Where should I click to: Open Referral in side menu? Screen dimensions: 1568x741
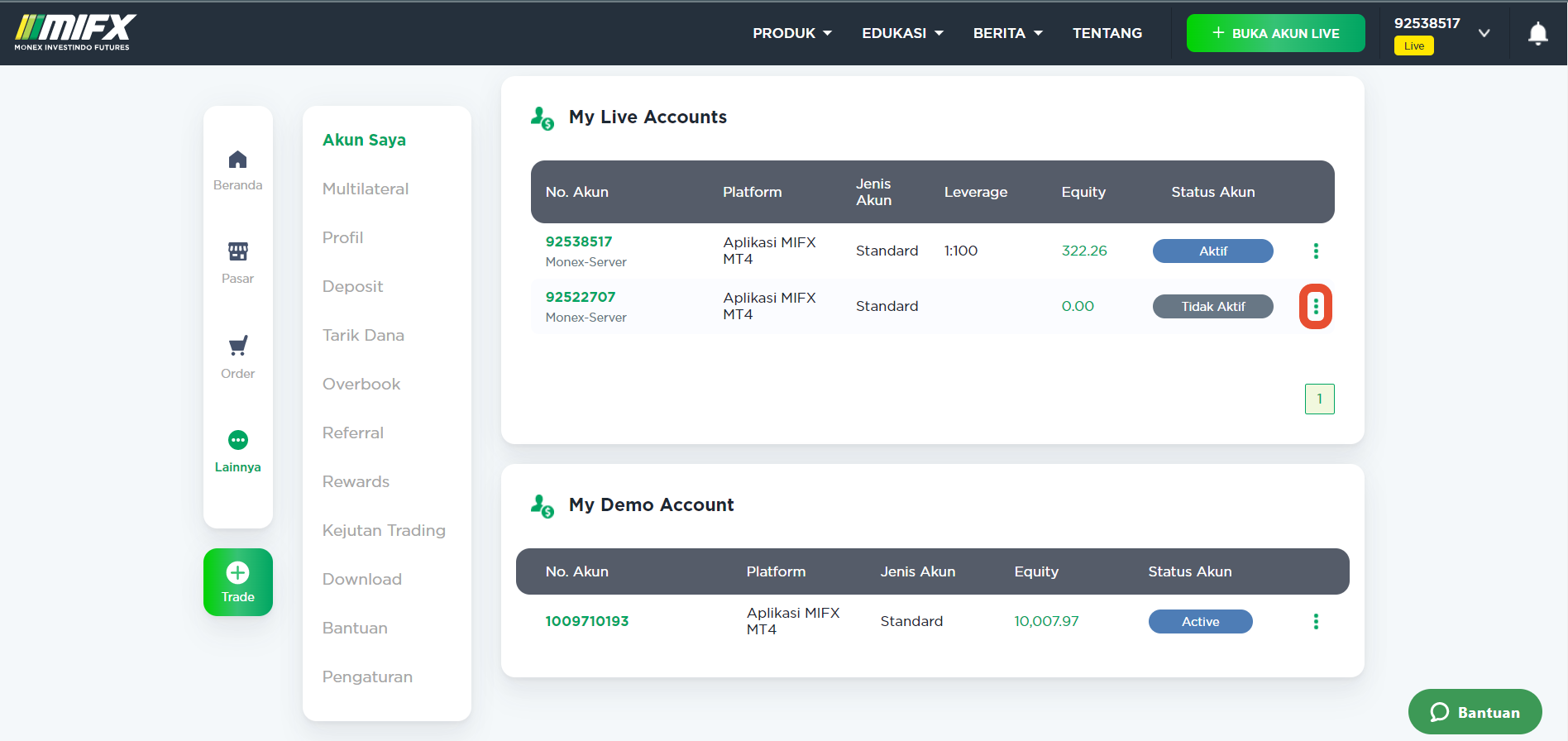352,433
